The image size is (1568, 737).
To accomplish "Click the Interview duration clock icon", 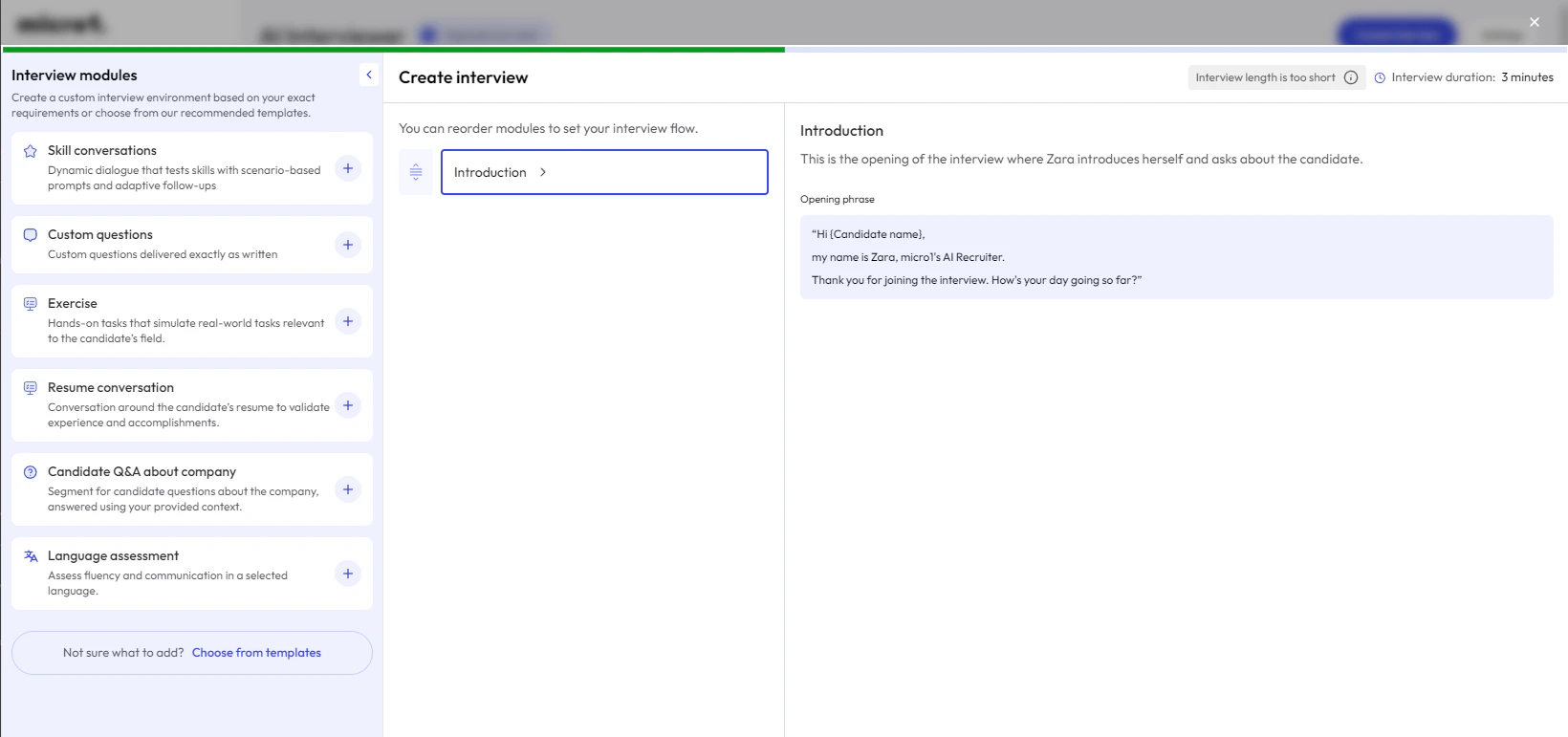I will pos(1380,78).
